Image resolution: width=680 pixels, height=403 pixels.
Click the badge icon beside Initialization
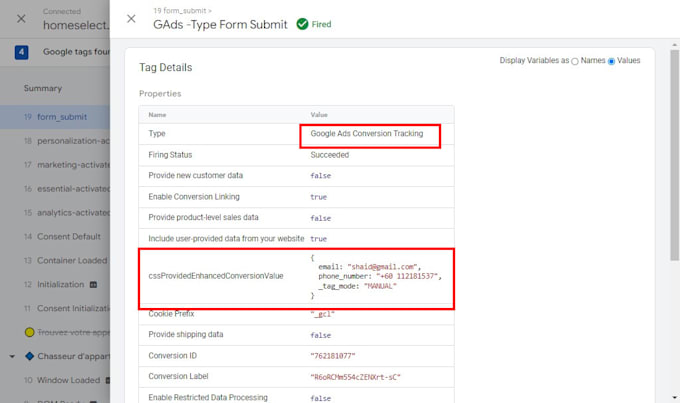(x=93, y=285)
